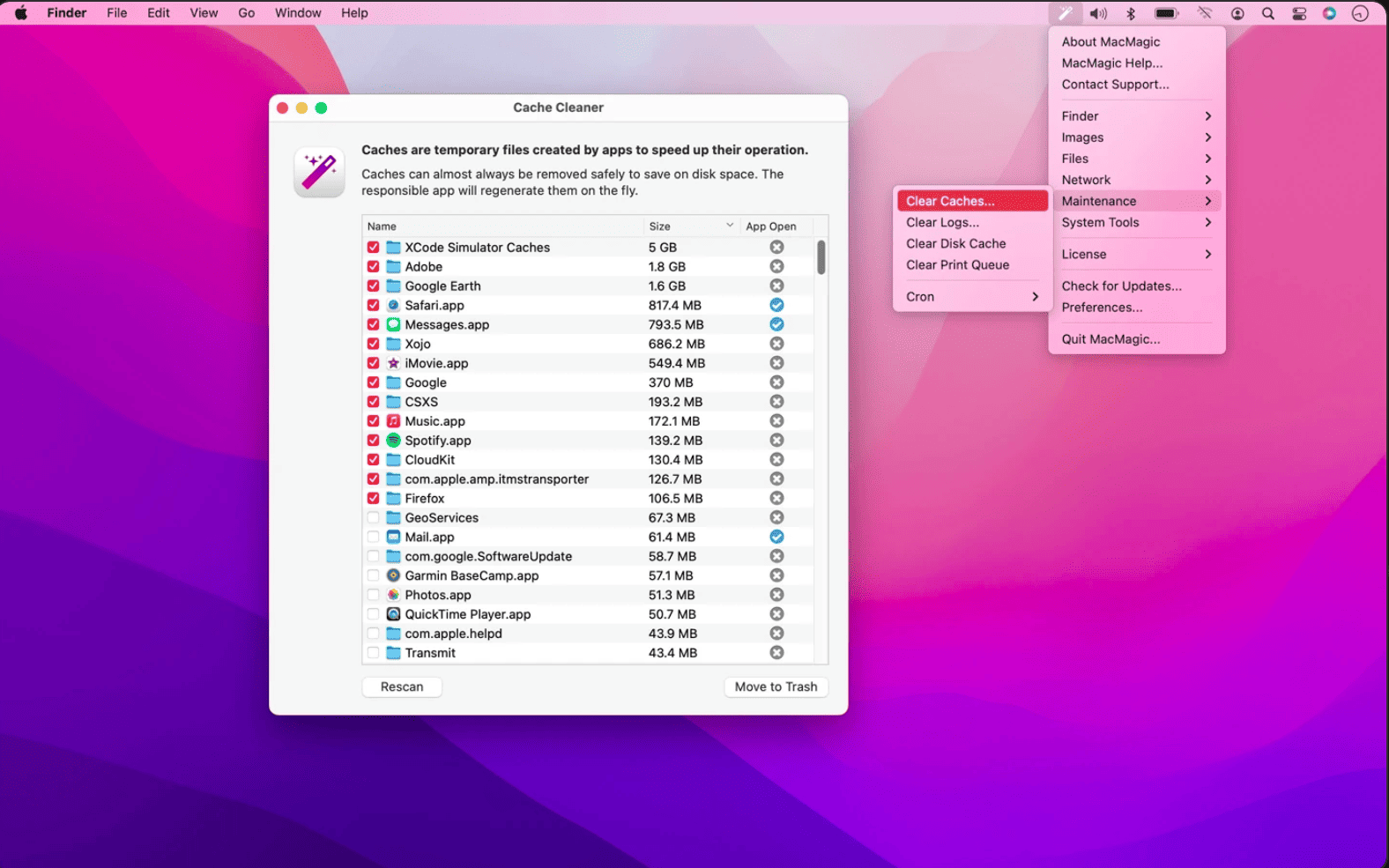Choose Clear Caches... menu entry
The image size is (1389, 868).
[972, 201]
